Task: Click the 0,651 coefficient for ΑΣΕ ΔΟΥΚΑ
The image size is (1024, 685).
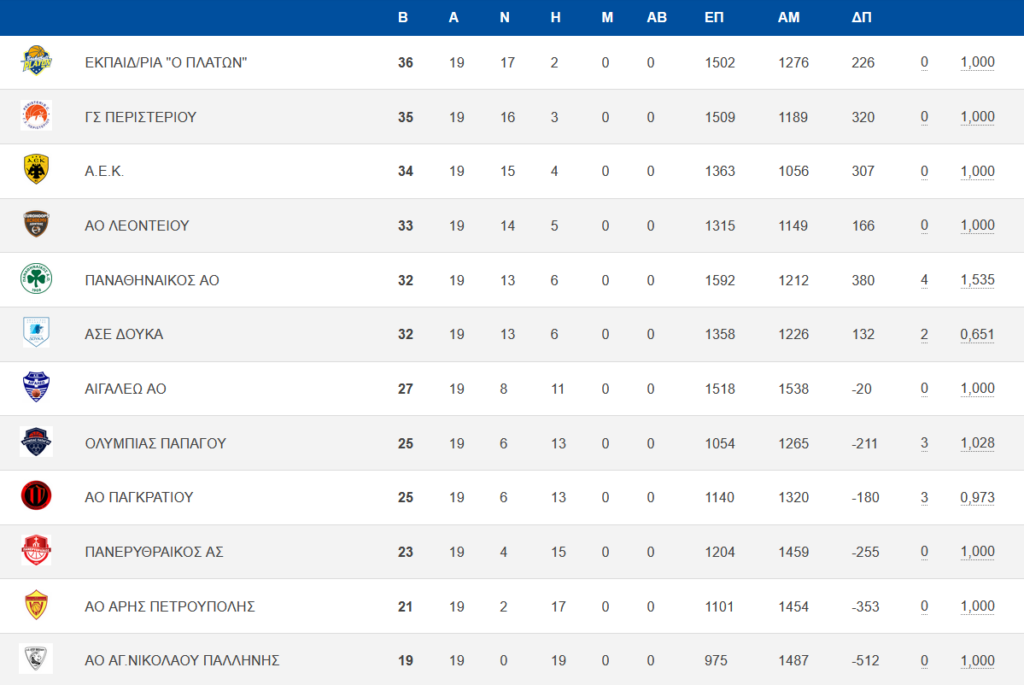Action: pyautogui.click(x=978, y=334)
